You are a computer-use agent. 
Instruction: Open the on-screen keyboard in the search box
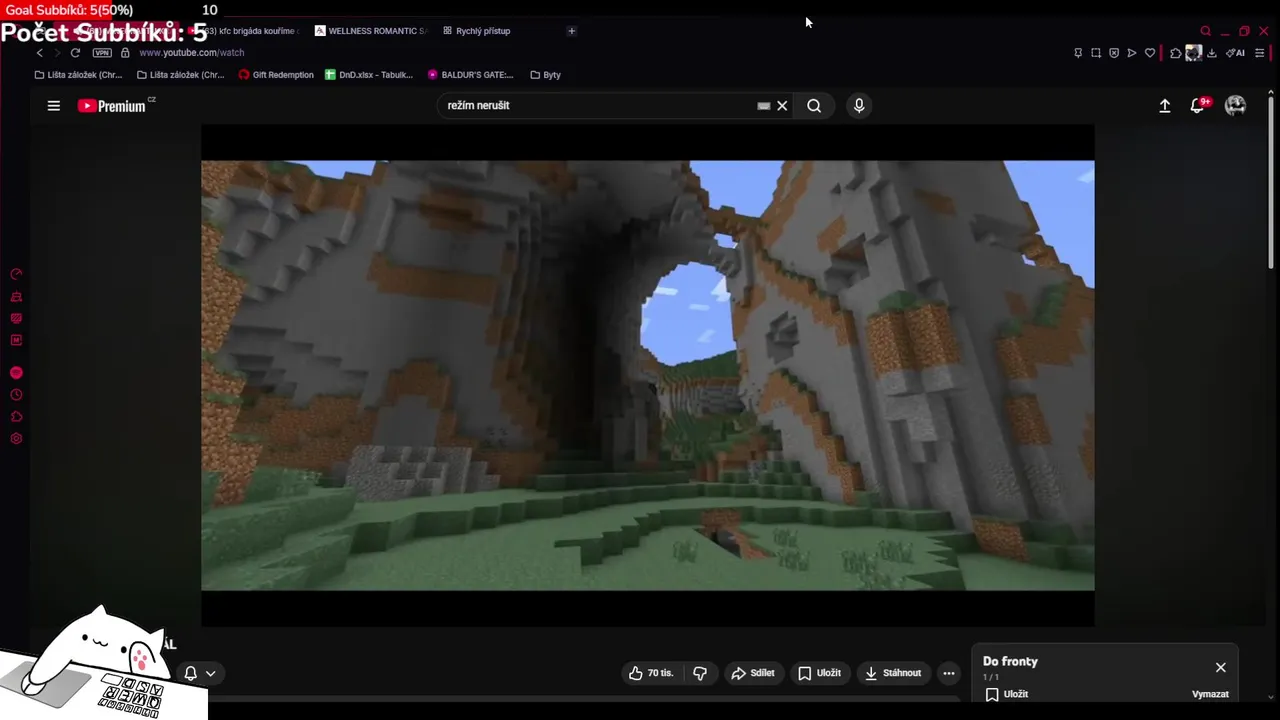764,106
